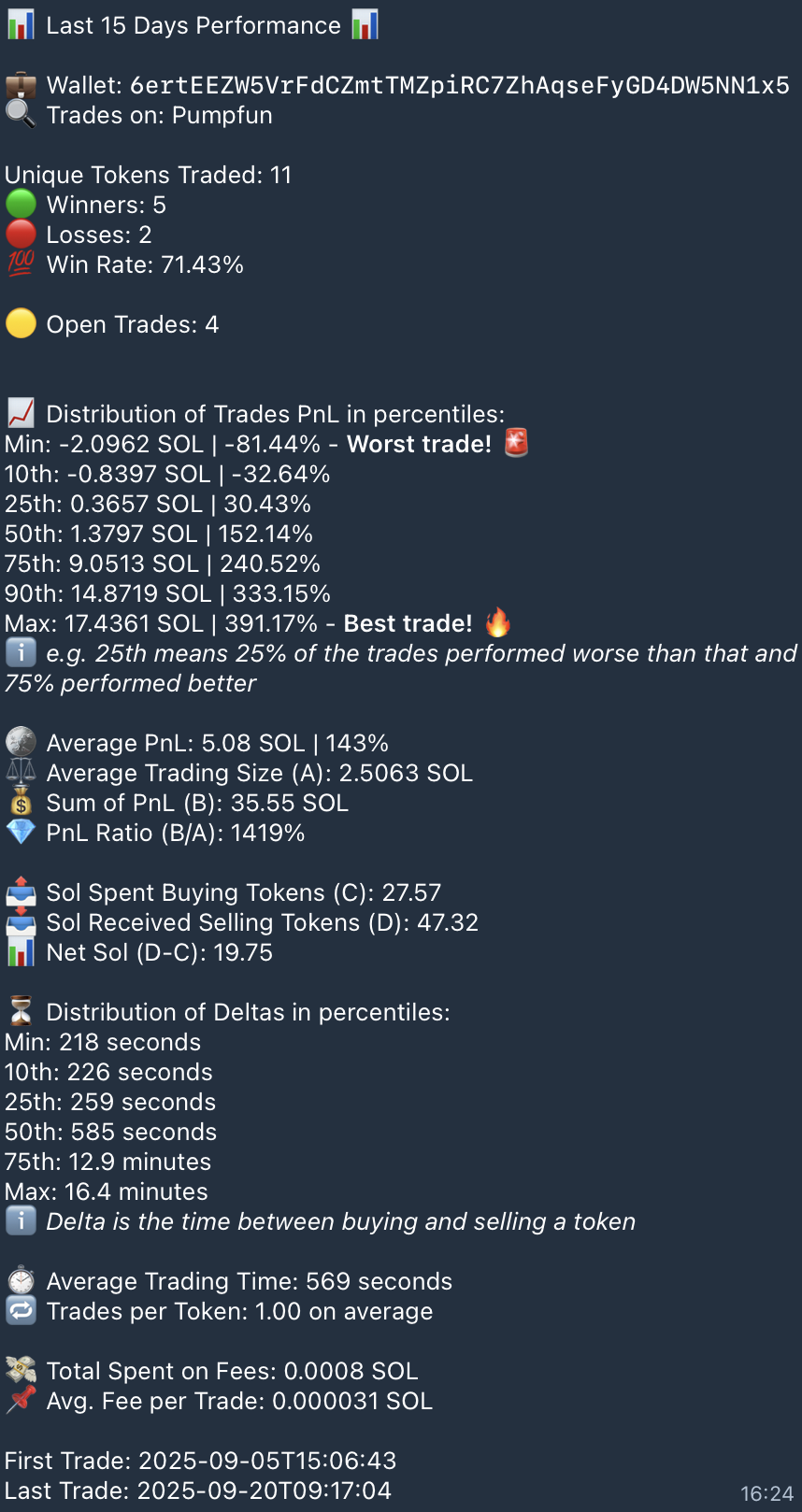Click the pushpin icon by Avg. Fee per Trade

[x=21, y=1400]
